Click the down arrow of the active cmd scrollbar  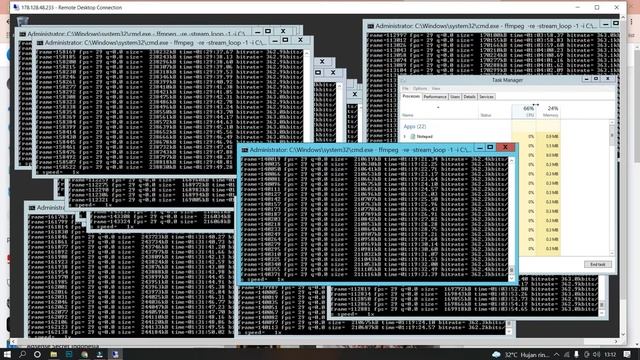[x=511, y=277]
